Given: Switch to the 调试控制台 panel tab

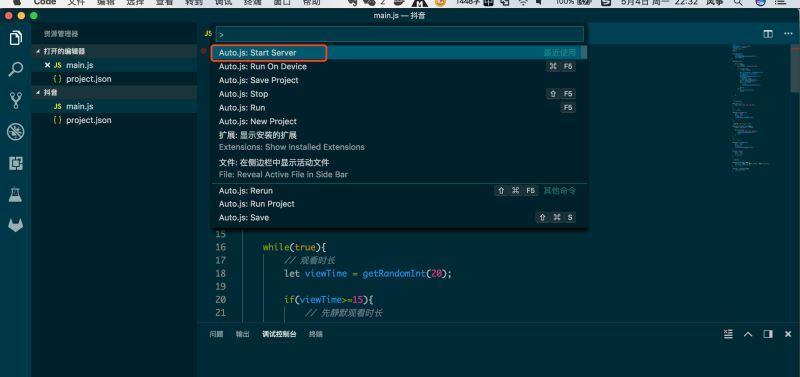Looking at the screenshot, I should click(279, 334).
